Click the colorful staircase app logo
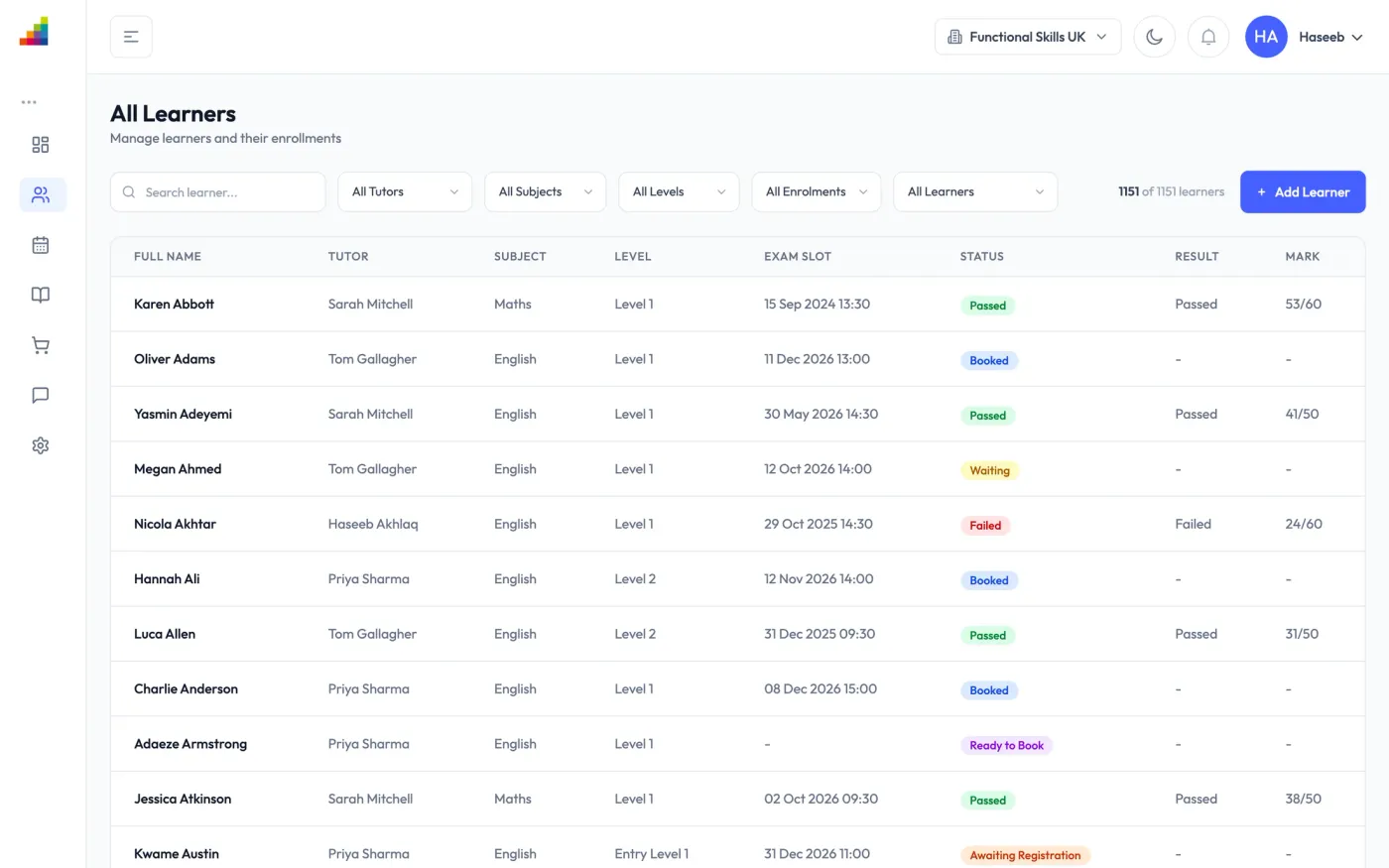Viewport: 1389px width, 868px height. (34, 32)
